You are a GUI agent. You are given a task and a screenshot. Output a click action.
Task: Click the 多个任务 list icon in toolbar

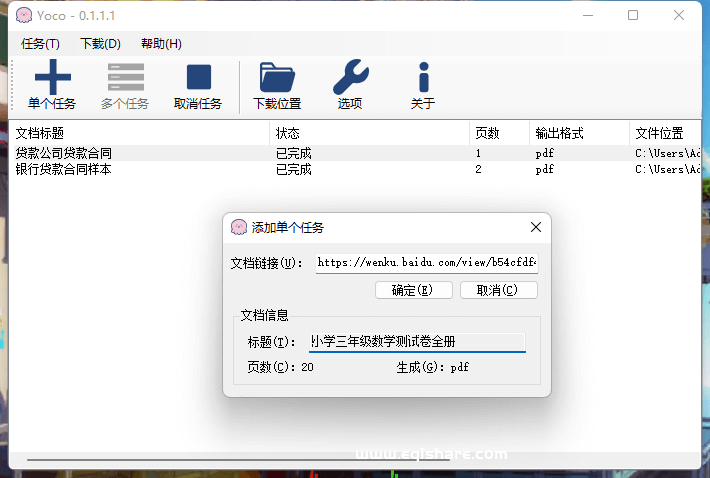point(125,76)
